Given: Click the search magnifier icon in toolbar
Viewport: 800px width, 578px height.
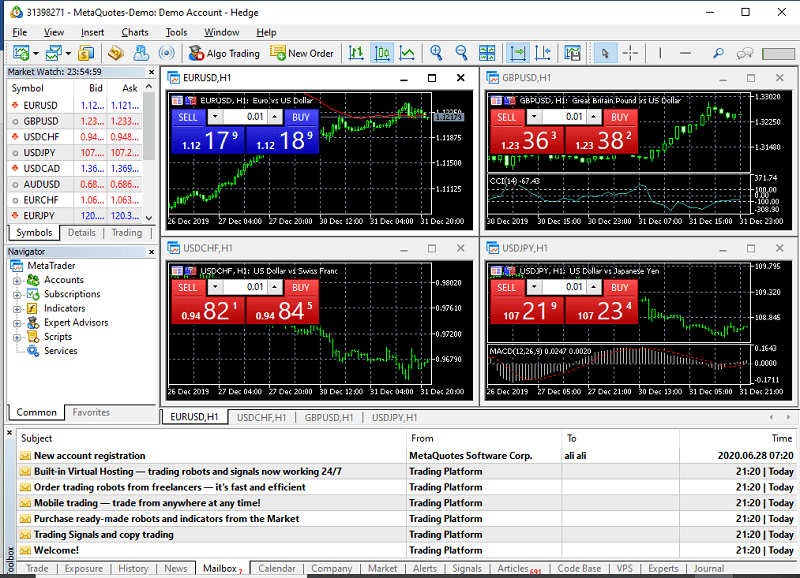Looking at the screenshot, I should tap(718, 53).
